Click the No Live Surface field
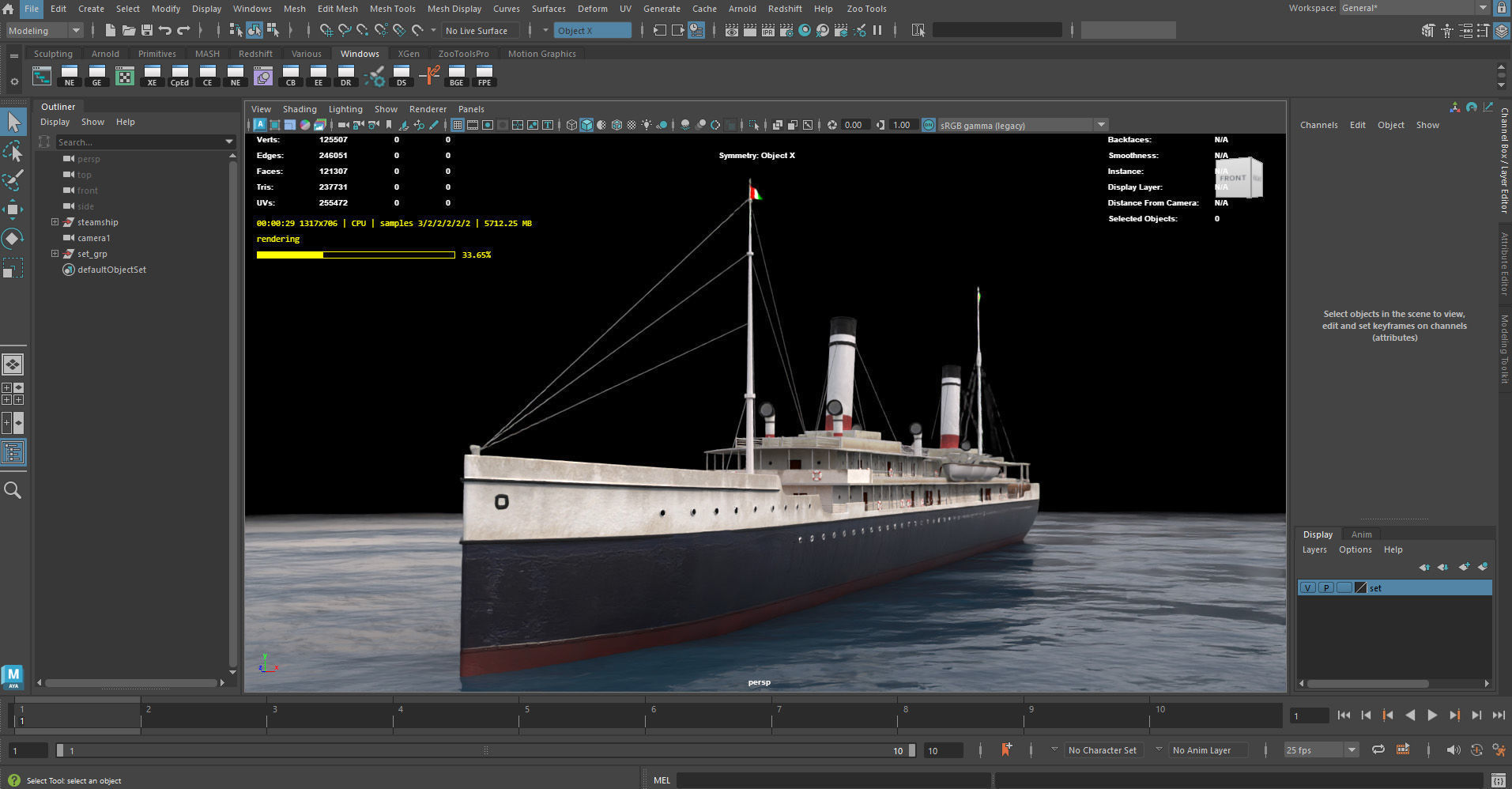This screenshot has height=789, width=1512. click(481, 31)
